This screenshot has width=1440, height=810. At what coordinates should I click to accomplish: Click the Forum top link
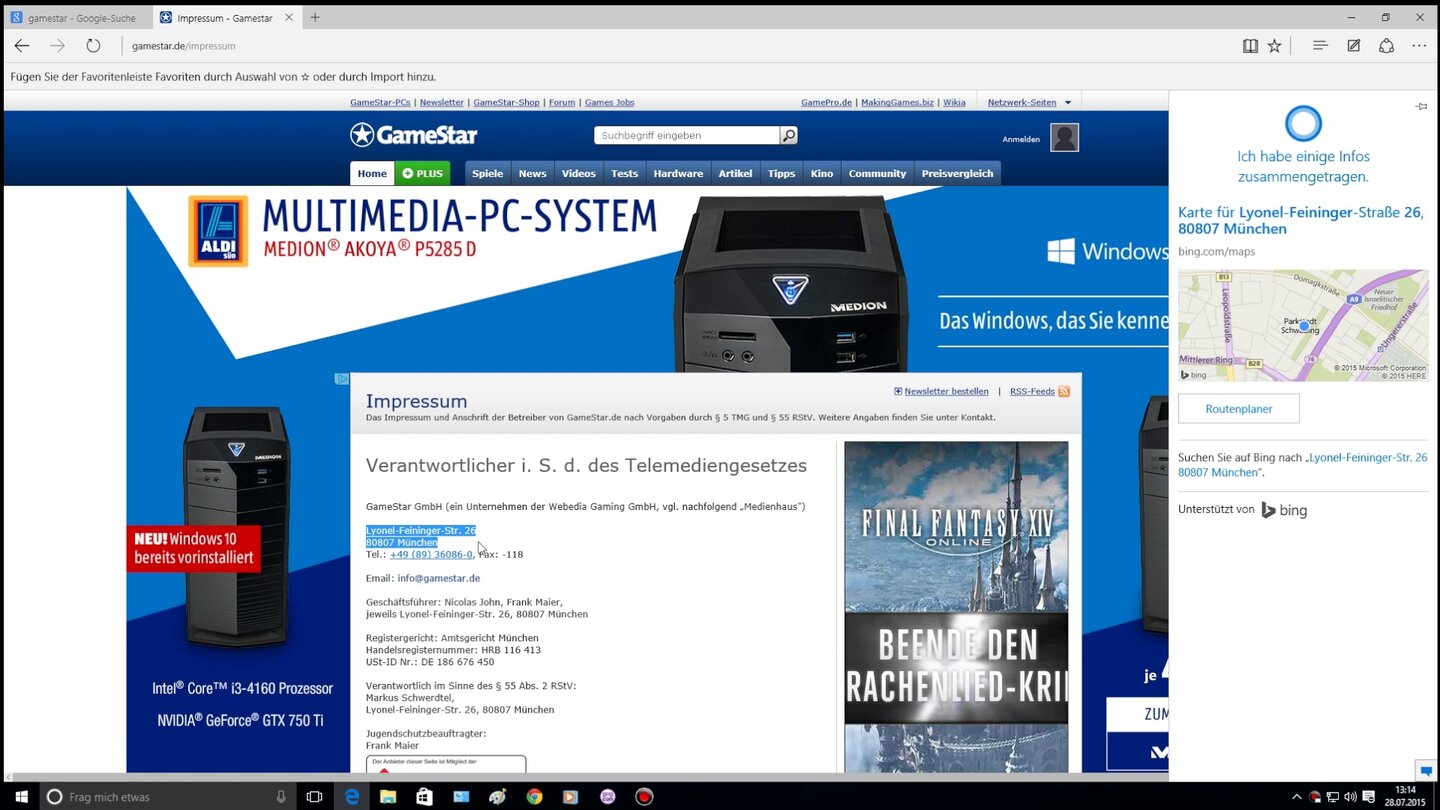click(562, 102)
